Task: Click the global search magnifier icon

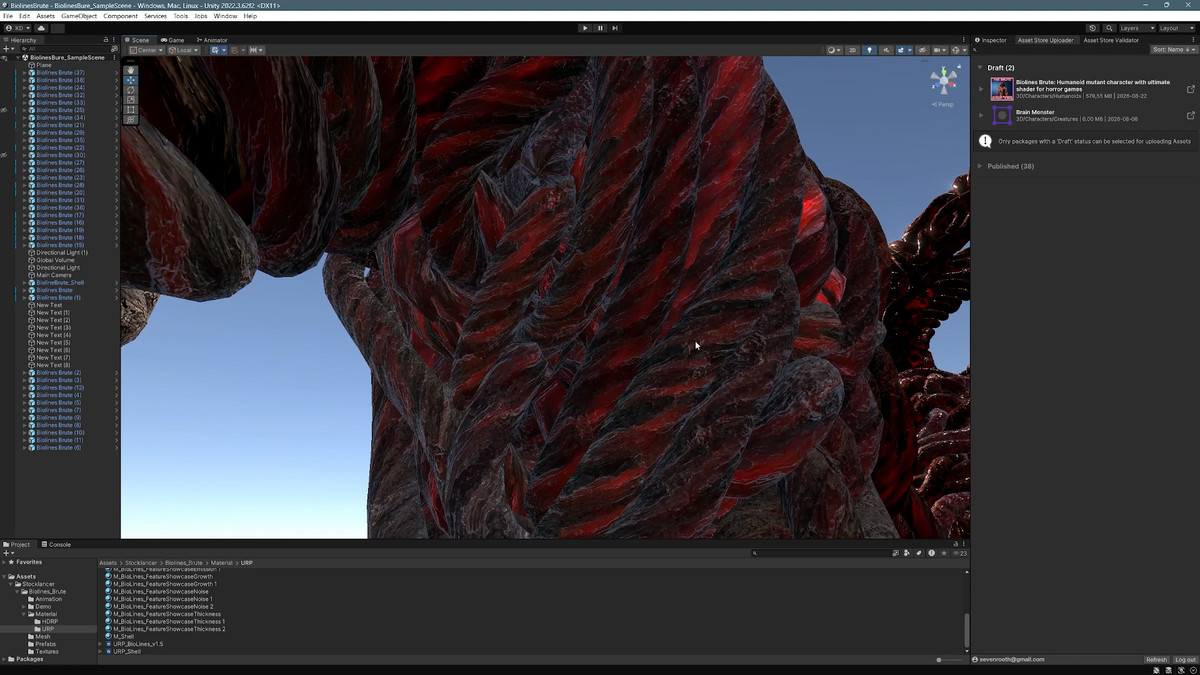Action: tap(1109, 28)
